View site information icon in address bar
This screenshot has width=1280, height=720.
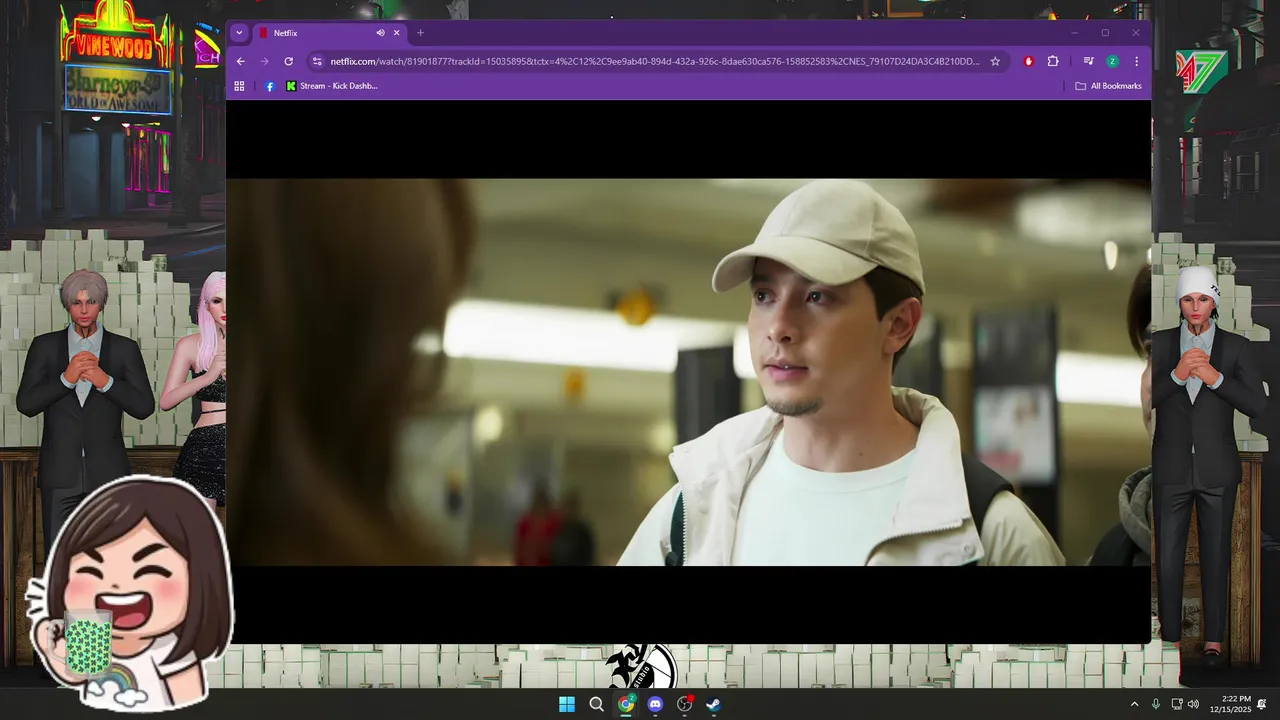(317, 61)
